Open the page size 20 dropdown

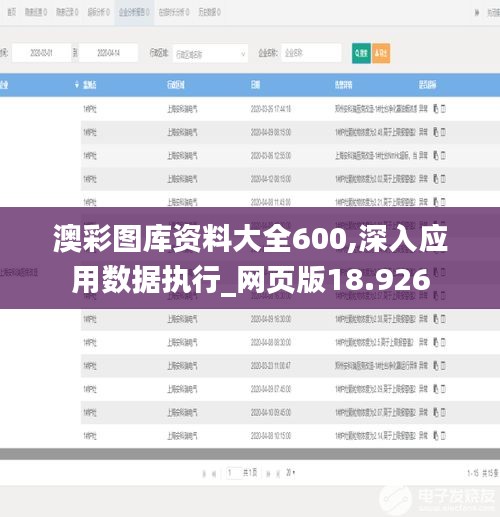click(x=290, y=472)
